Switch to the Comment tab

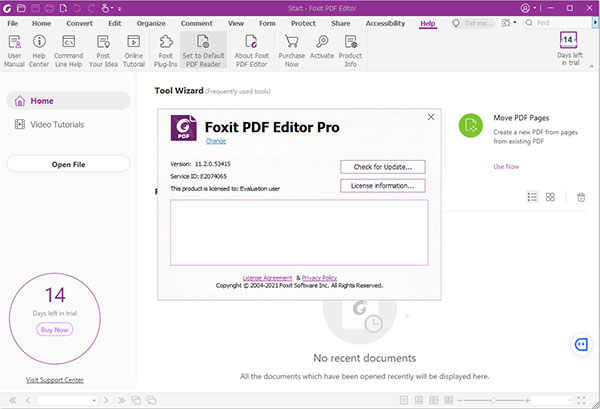(x=197, y=23)
